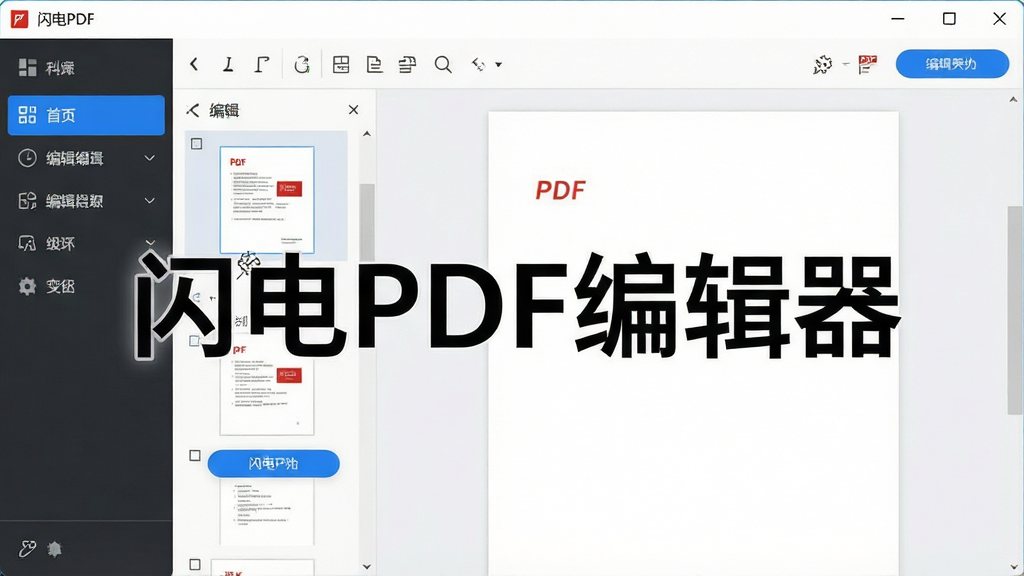Click the document view scrollbar handle
Screen dimensions: 1024x576
pos(1014,310)
